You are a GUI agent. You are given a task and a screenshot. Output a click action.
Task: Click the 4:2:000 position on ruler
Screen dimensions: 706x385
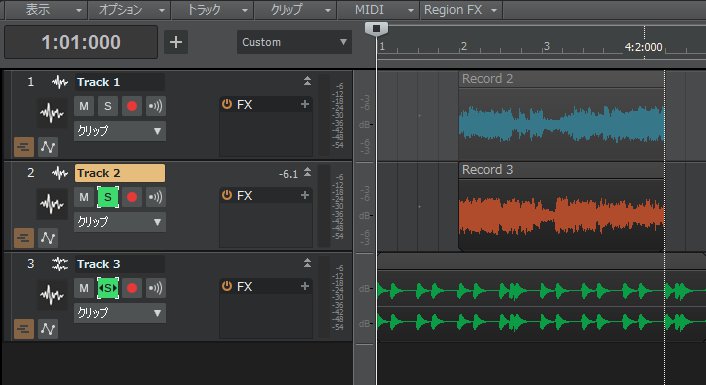coord(643,47)
